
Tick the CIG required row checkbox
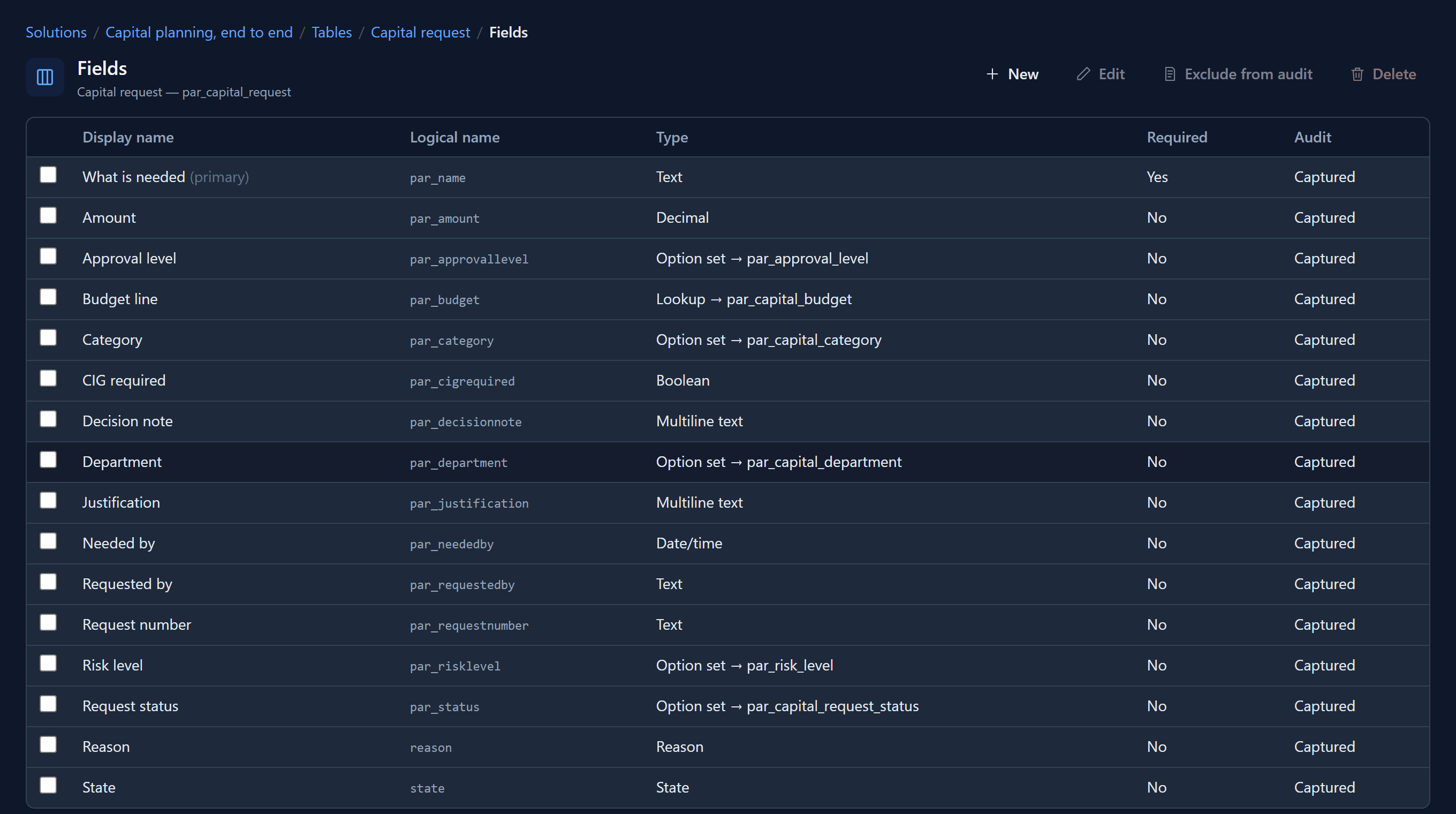coord(48,378)
